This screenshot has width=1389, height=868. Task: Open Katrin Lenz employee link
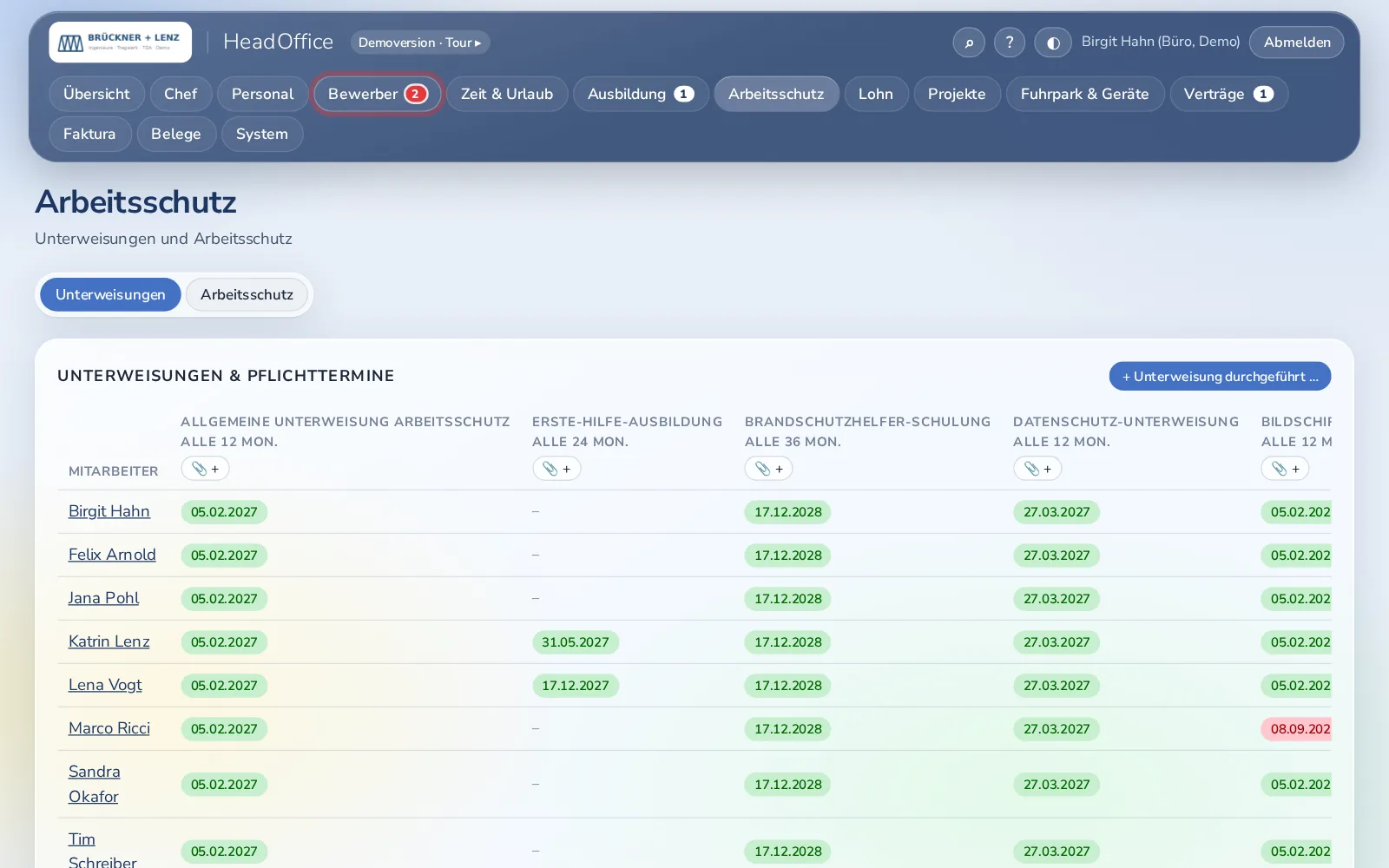click(109, 641)
